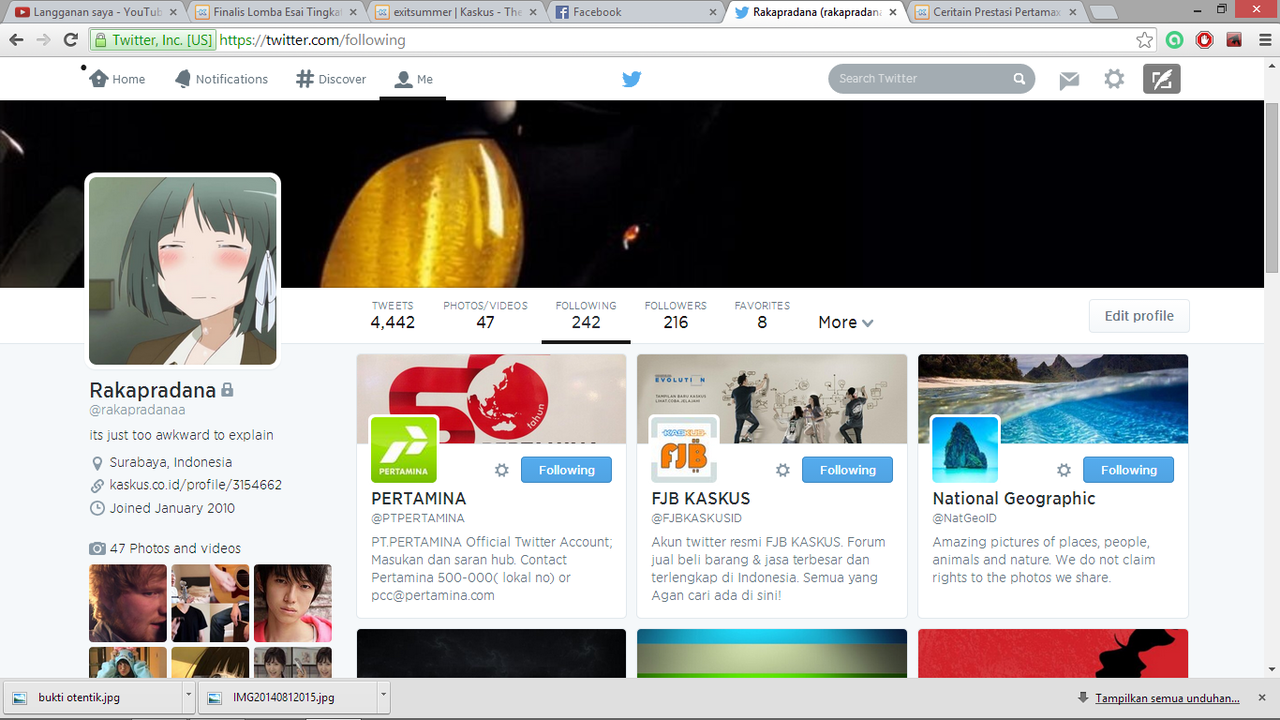Click Tampilkan semua unduhan link
Image resolution: width=1280 pixels, height=720 pixels.
pyautogui.click(x=1167, y=698)
